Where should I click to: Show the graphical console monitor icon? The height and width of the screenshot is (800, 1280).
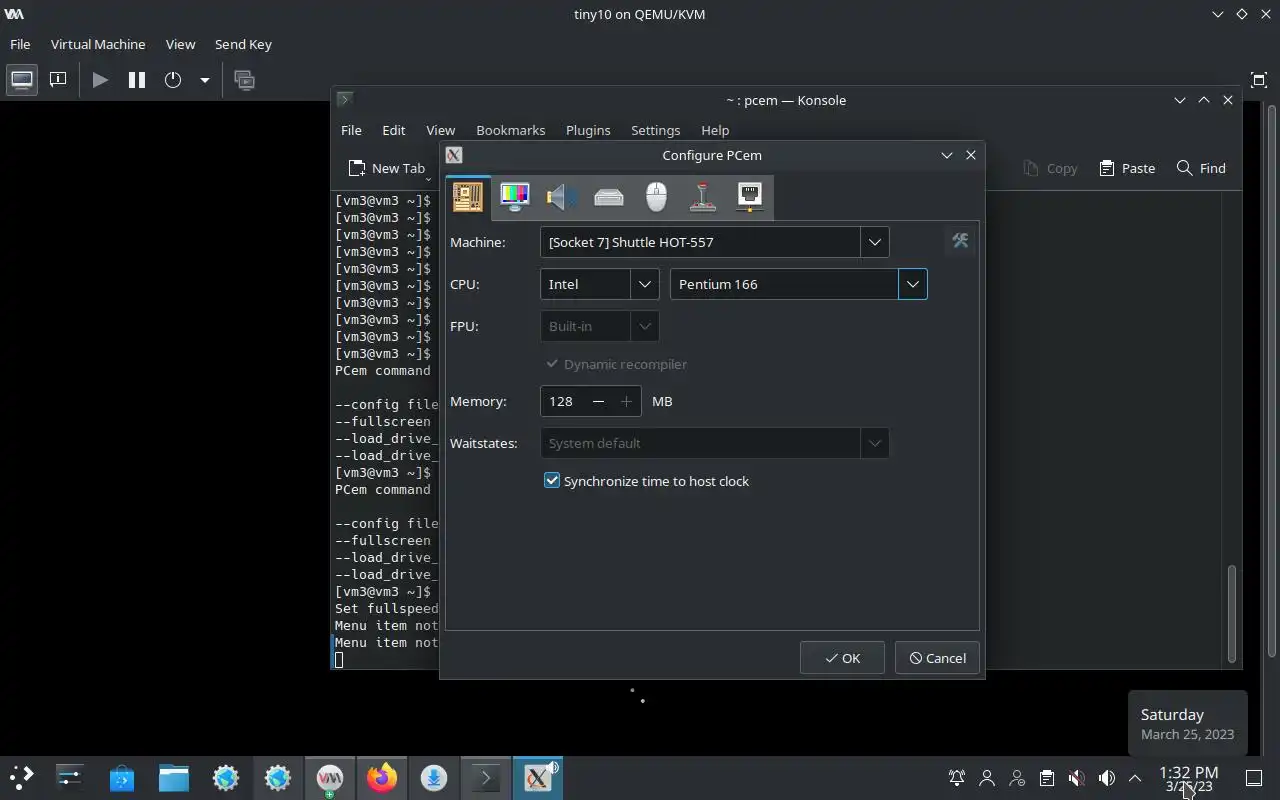(x=21, y=80)
